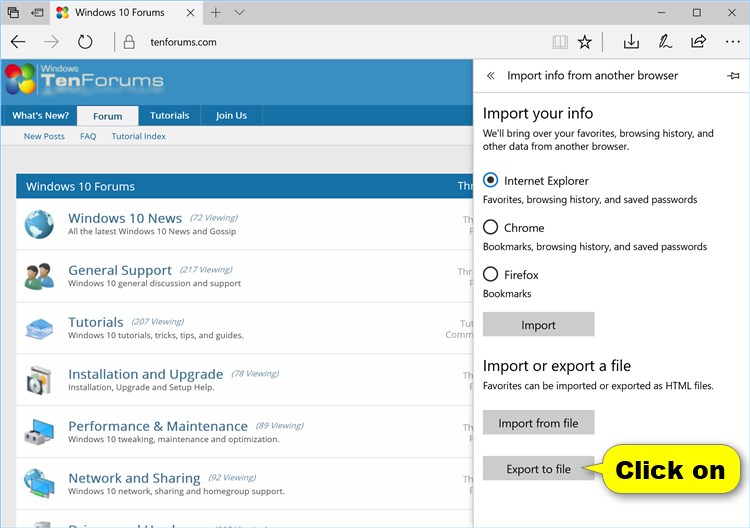
Task: Open the FAQ submenu link
Action: (x=88, y=136)
